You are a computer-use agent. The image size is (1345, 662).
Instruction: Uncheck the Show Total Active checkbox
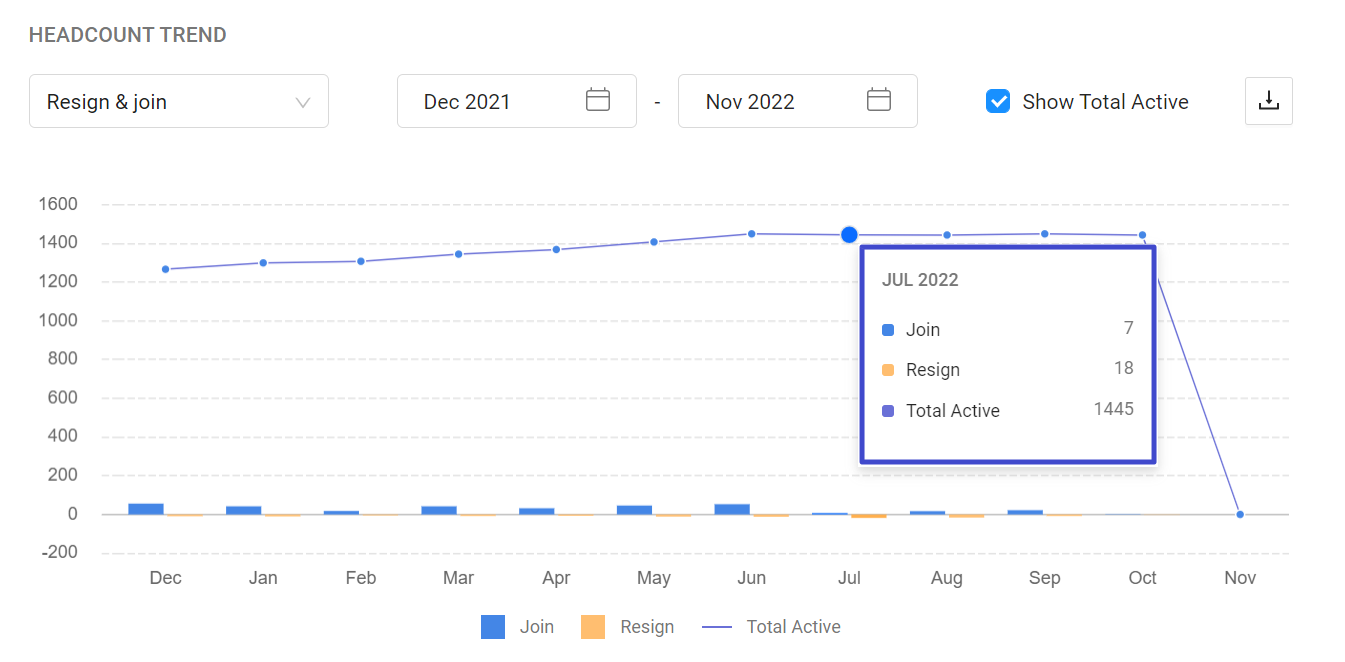997,101
